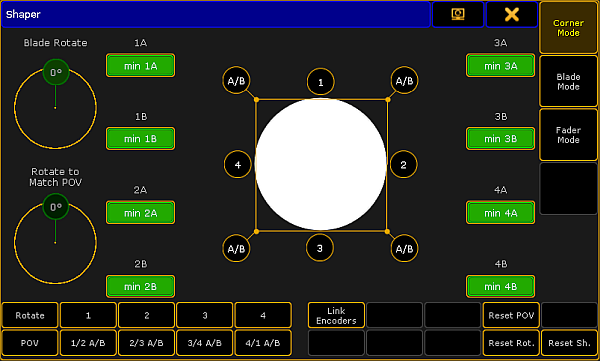Click top-left A/B corner handle

pyautogui.click(x=236, y=80)
